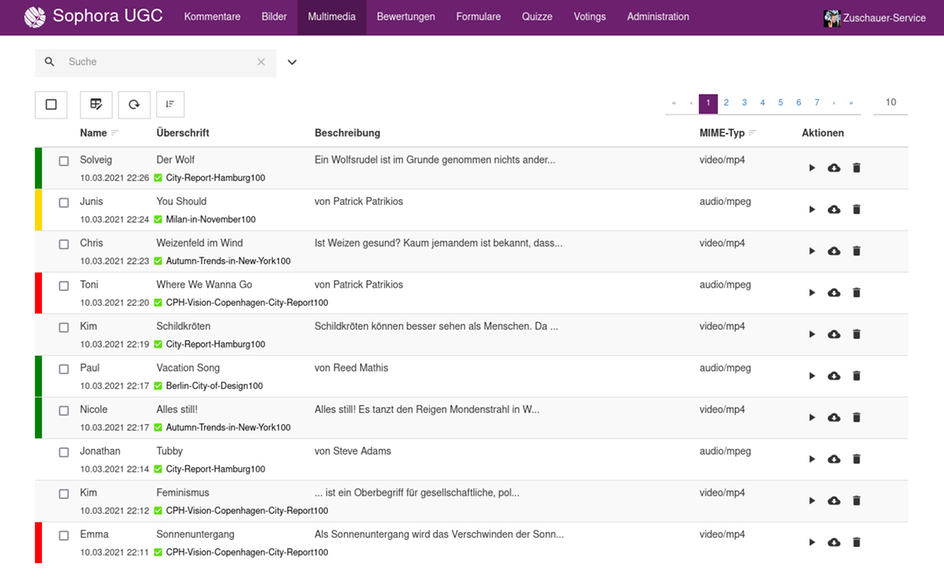Viewport: 944px width, 579px height.
Task: Check the box for Junis's row
Action: pyautogui.click(x=64, y=202)
